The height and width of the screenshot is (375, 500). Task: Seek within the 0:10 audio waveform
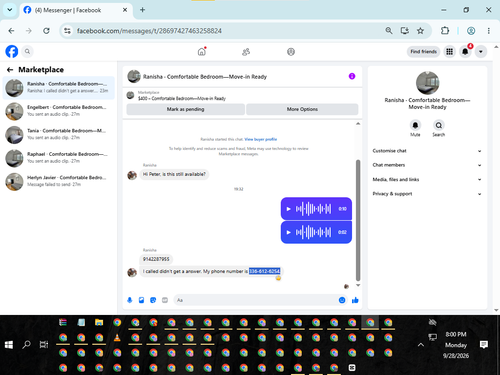[313, 209]
